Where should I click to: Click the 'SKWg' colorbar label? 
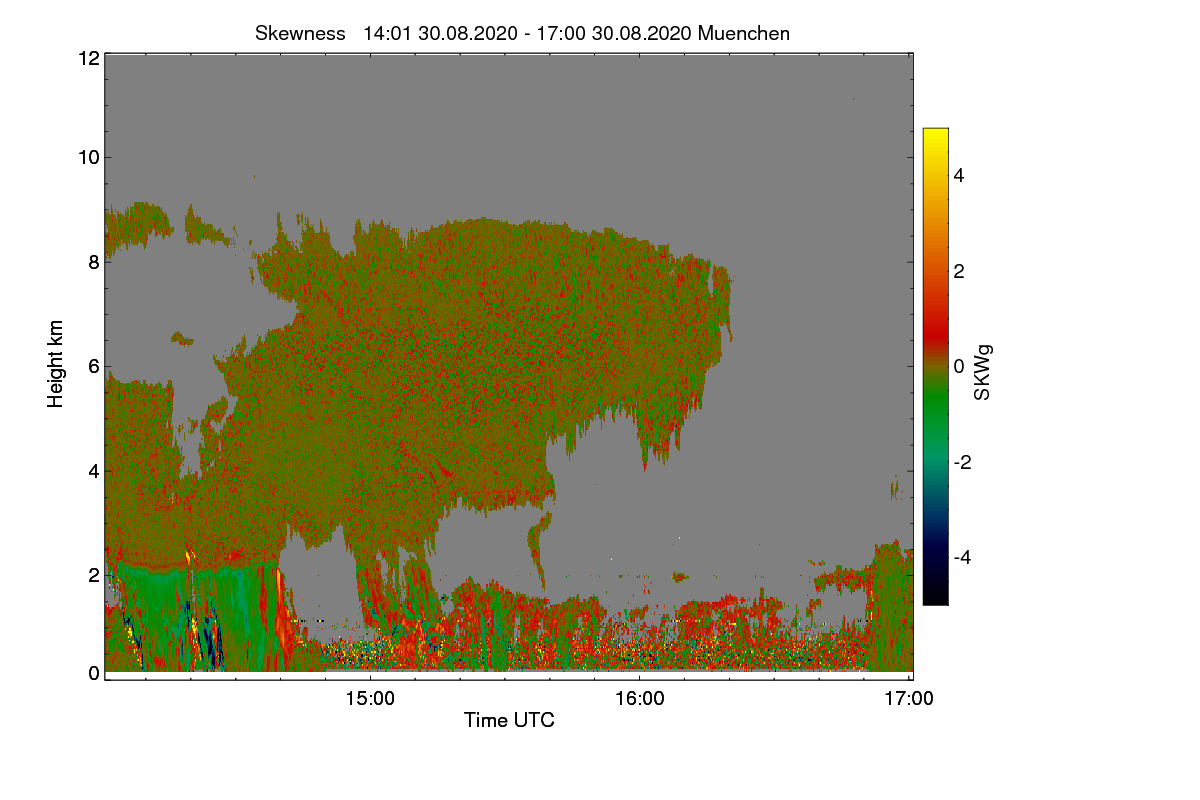point(983,373)
